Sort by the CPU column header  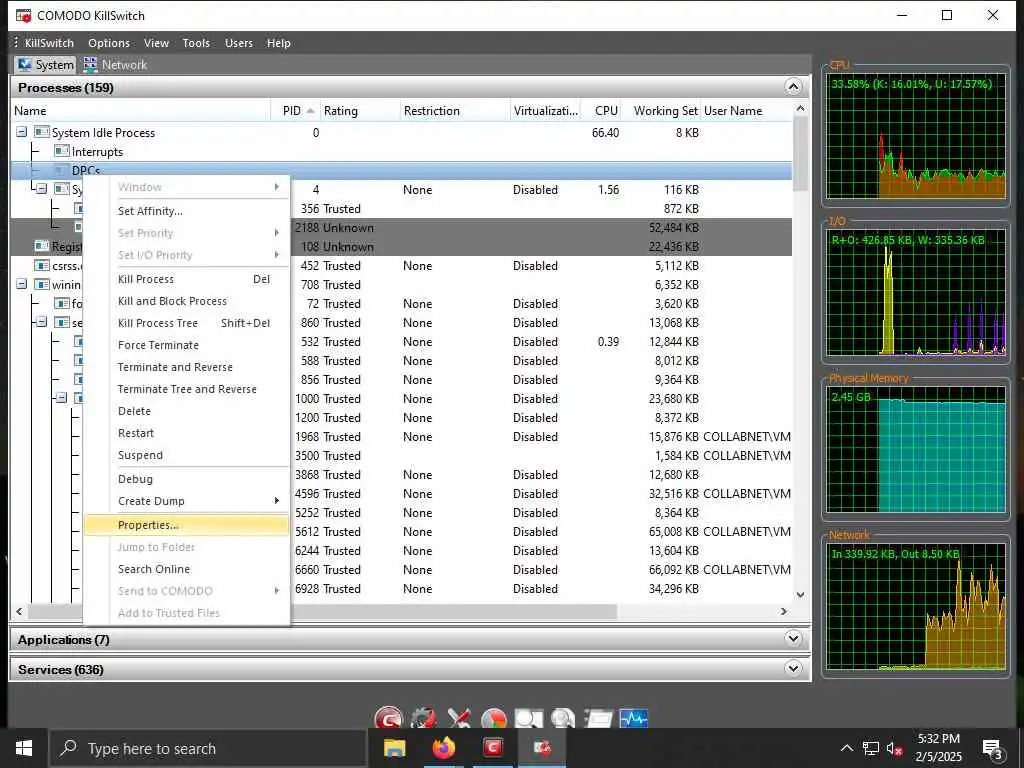click(601, 110)
